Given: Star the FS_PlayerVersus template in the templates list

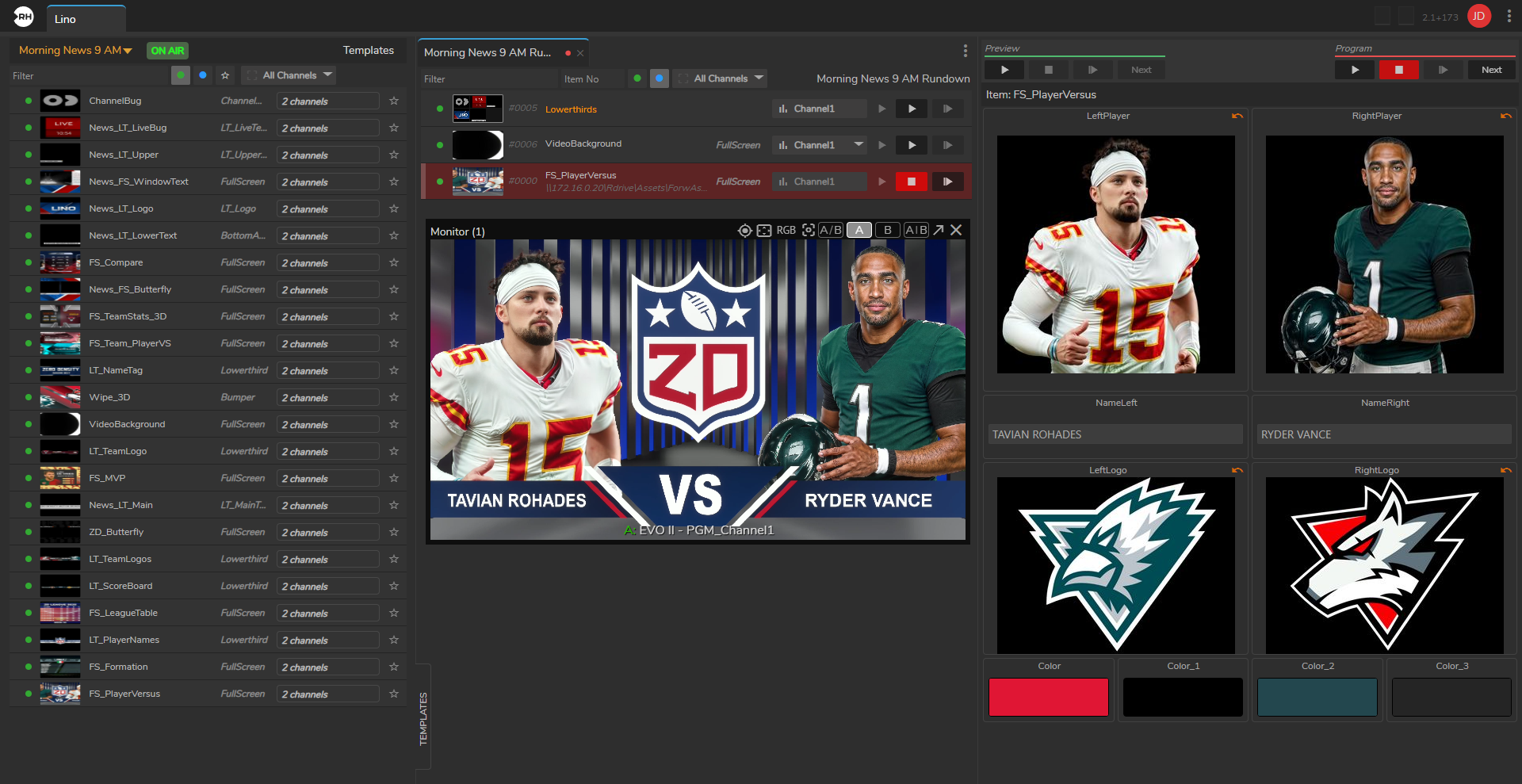Looking at the screenshot, I should pos(394,694).
